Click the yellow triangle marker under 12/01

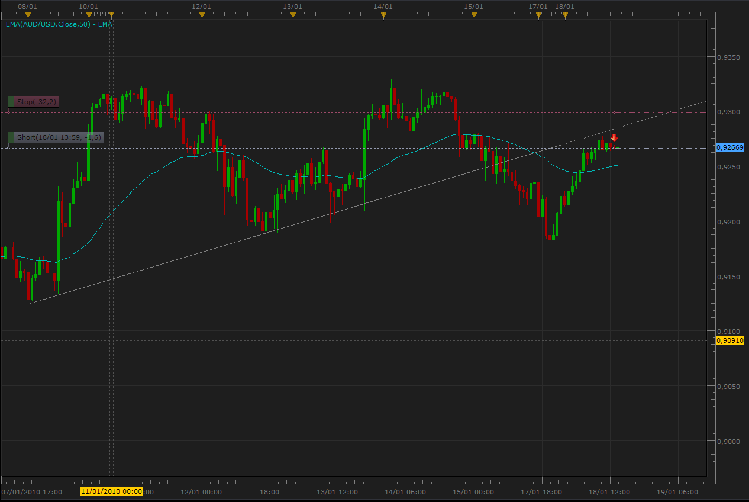click(x=202, y=15)
